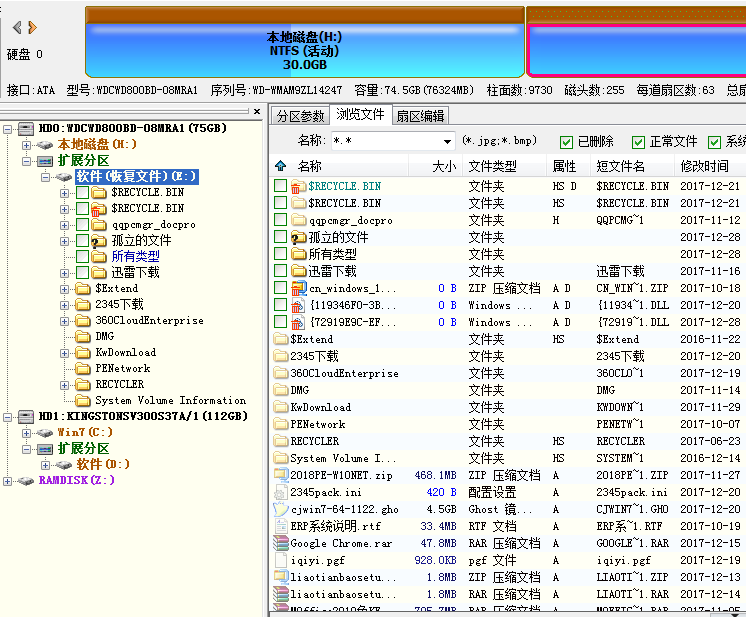This screenshot has width=746, height=617.
Task: Expand RAMDISK (Z:) tree node
Action: click(7, 481)
